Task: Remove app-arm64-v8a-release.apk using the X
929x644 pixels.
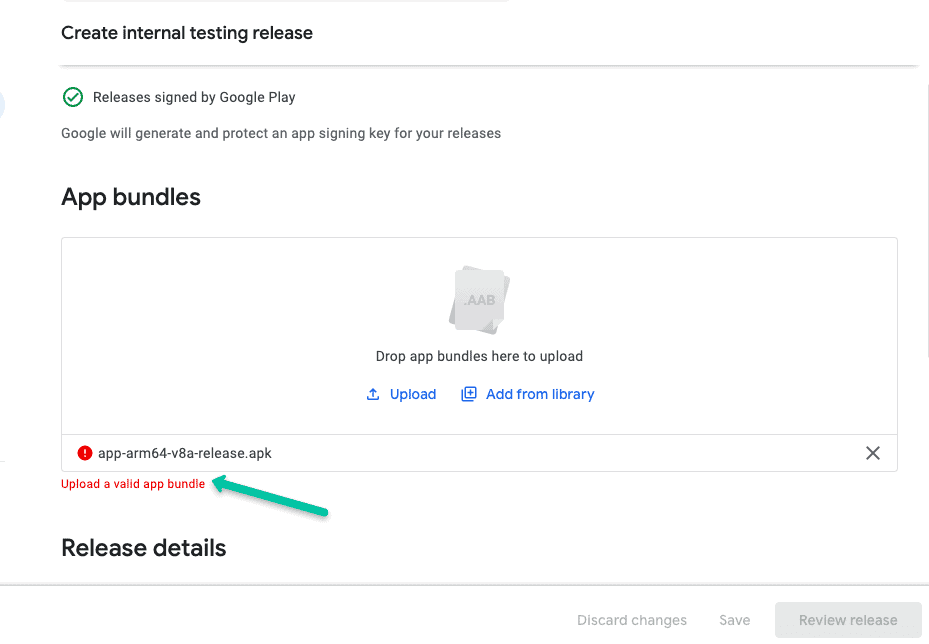Action: [x=872, y=453]
